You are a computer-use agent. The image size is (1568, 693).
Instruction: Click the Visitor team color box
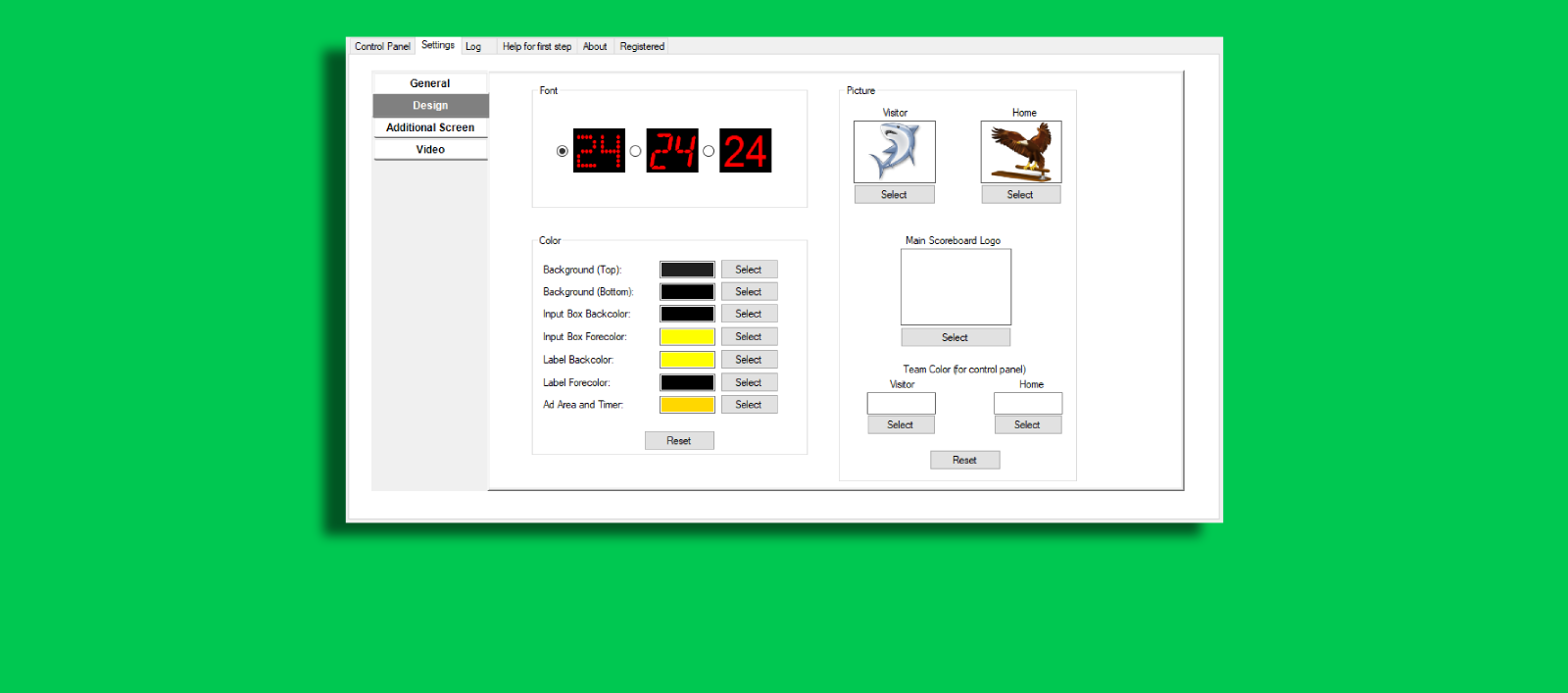point(901,403)
